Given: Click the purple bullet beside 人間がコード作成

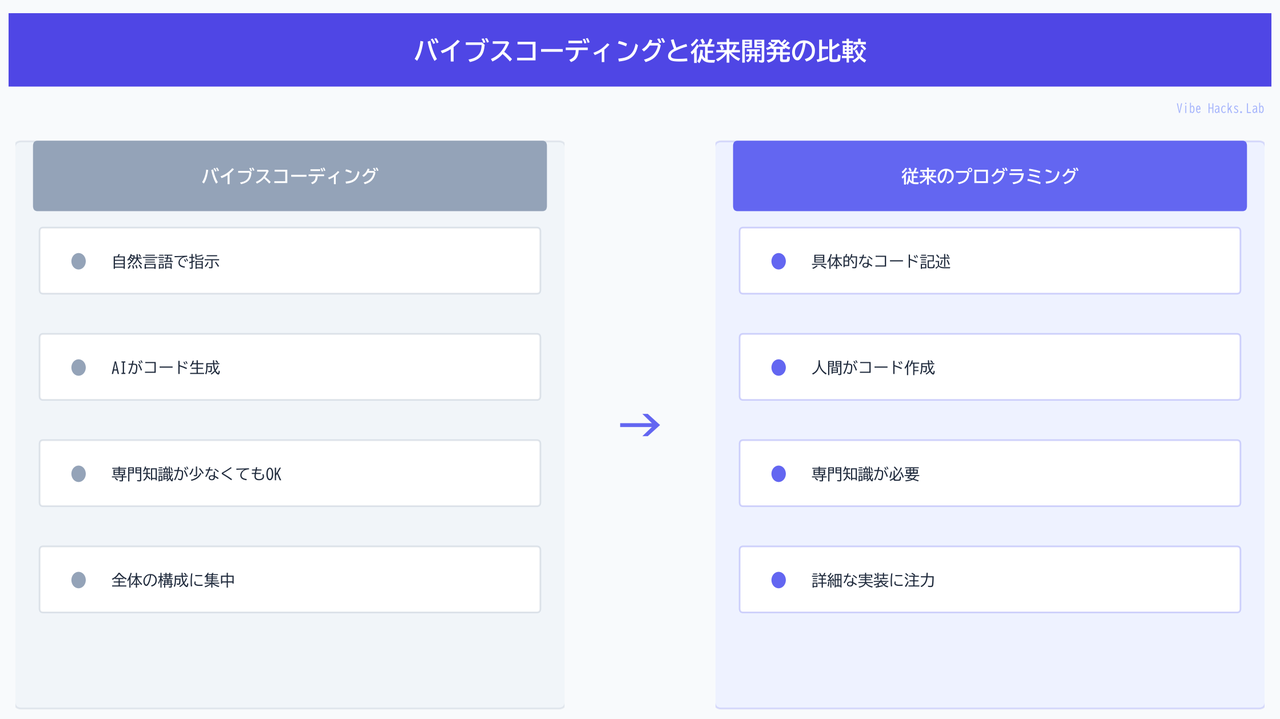Looking at the screenshot, I should (x=779, y=368).
